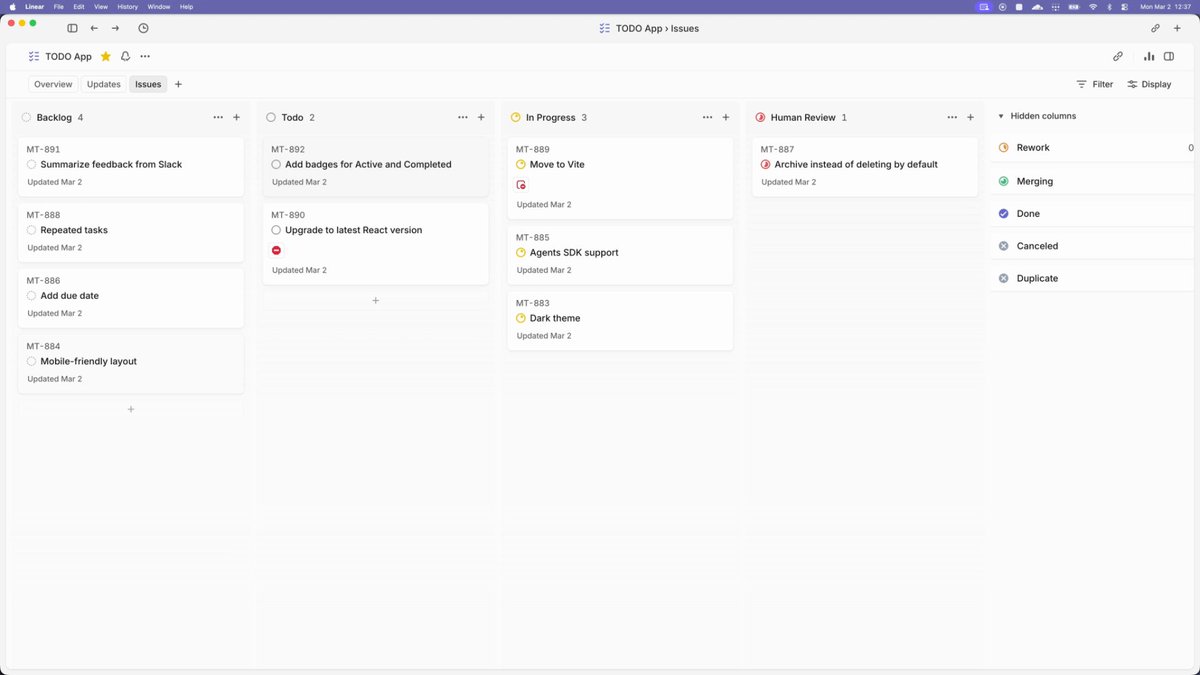Open Display options dropdown

tap(1149, 84)
